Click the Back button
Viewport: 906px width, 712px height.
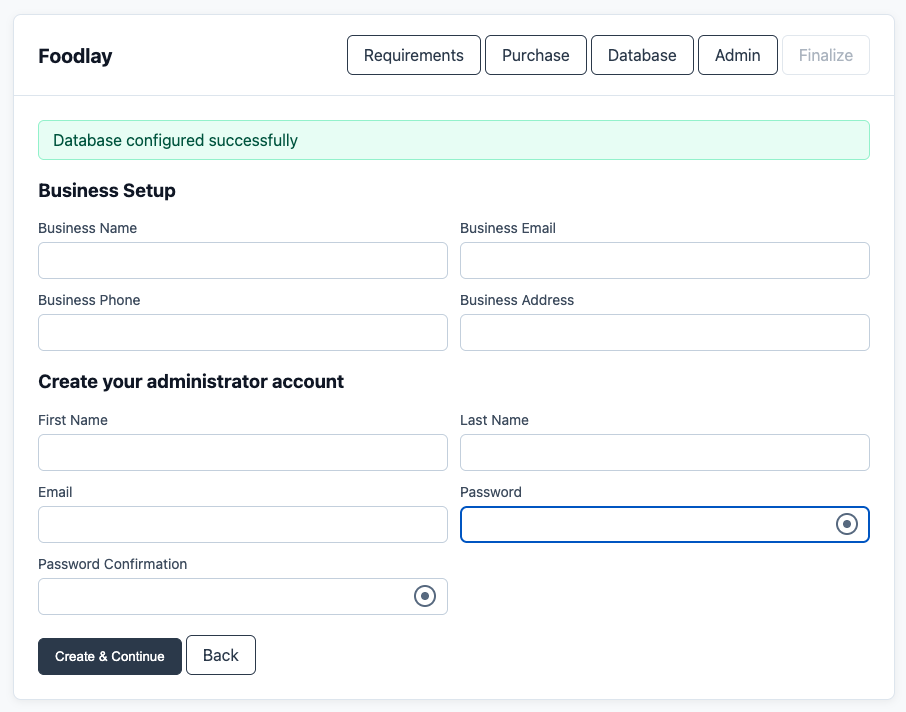point(220,655)
